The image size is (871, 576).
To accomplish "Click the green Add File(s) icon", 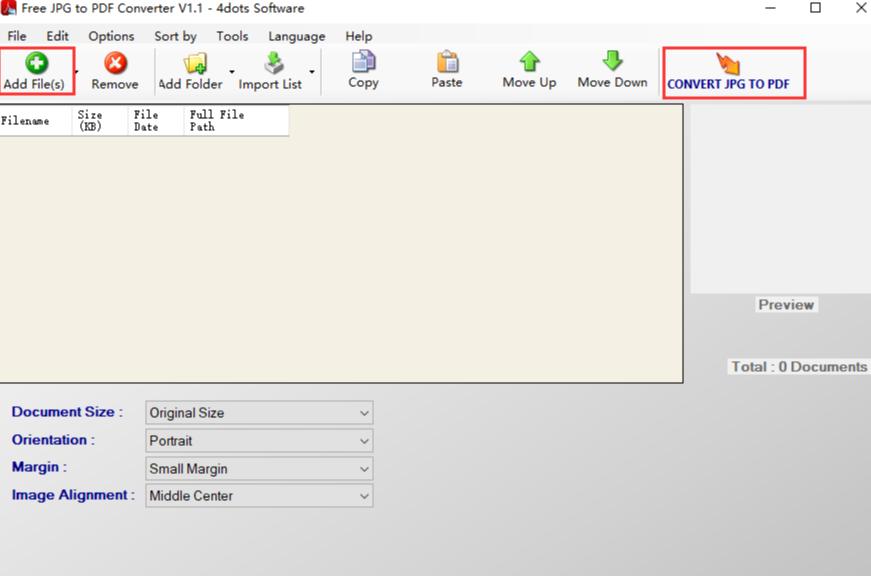I will click(37, 63).
